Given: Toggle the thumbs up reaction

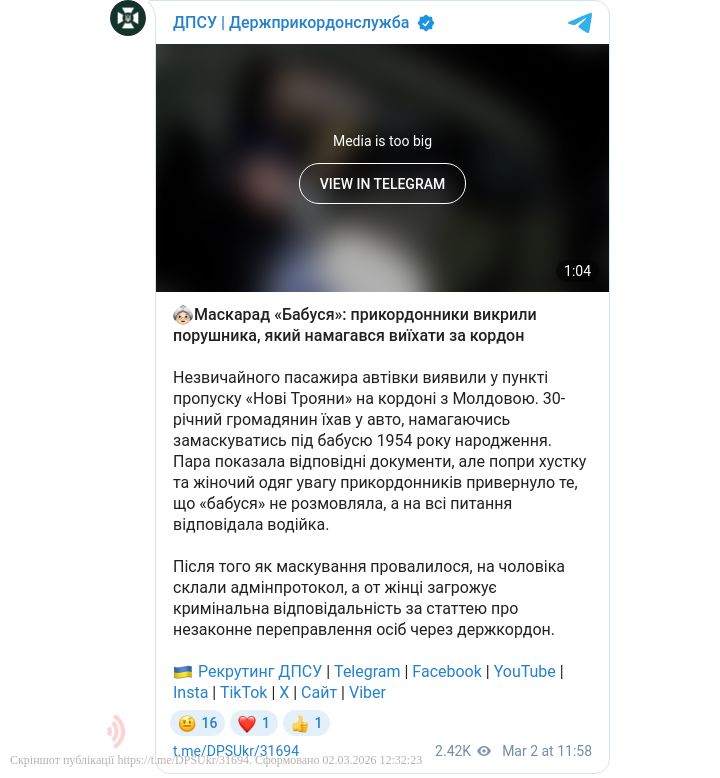Looking at the screenshot, I should (306, 723).
